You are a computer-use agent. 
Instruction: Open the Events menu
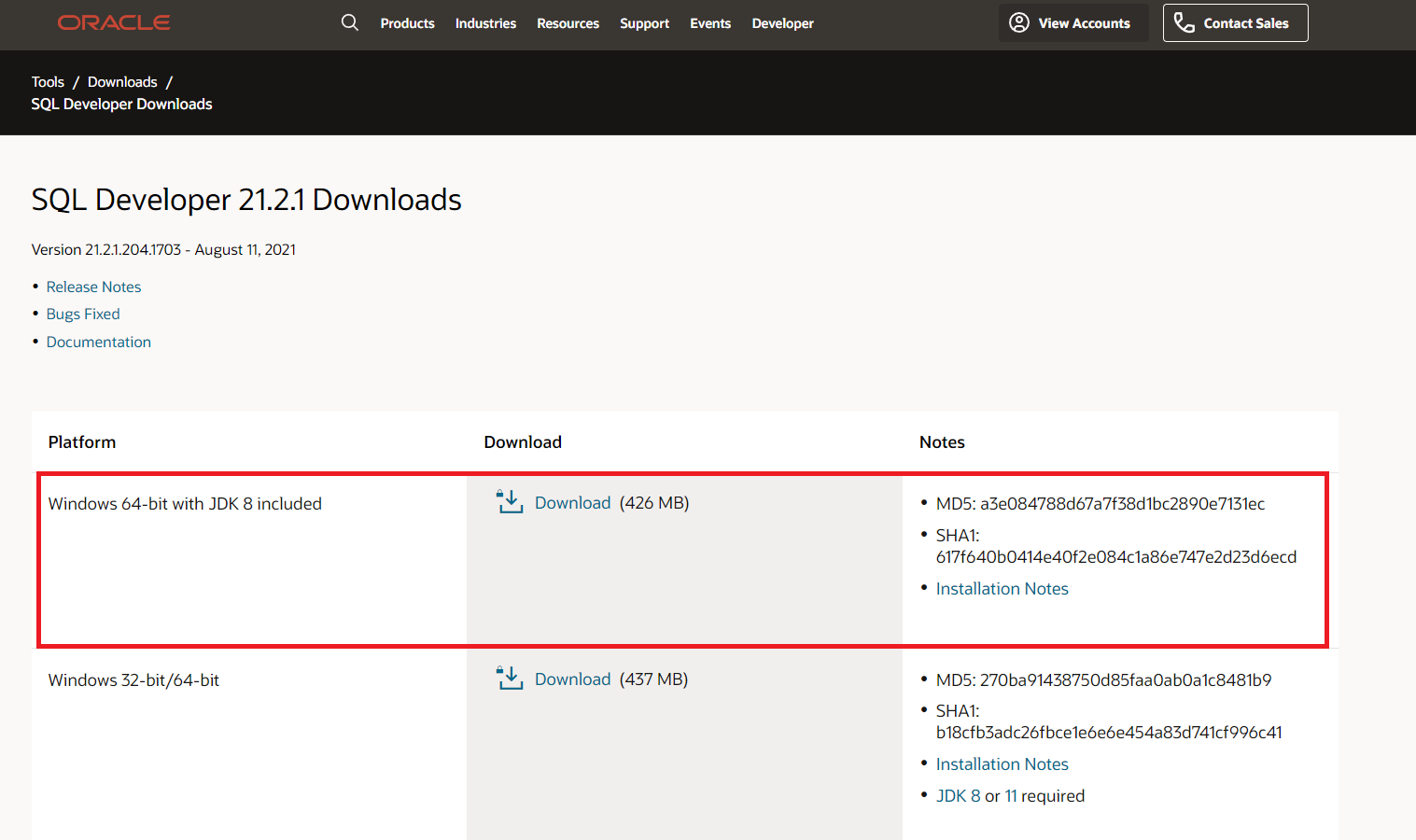tap(710, 23)
